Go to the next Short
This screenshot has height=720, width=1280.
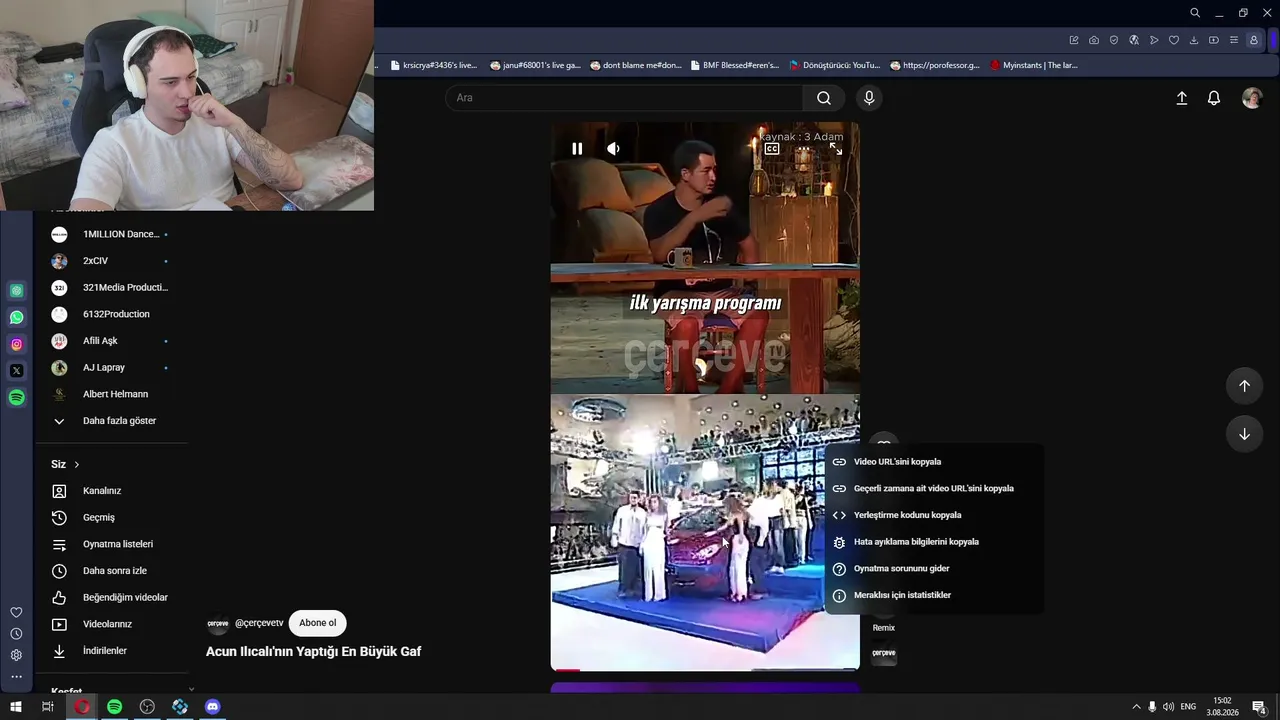1244,434
